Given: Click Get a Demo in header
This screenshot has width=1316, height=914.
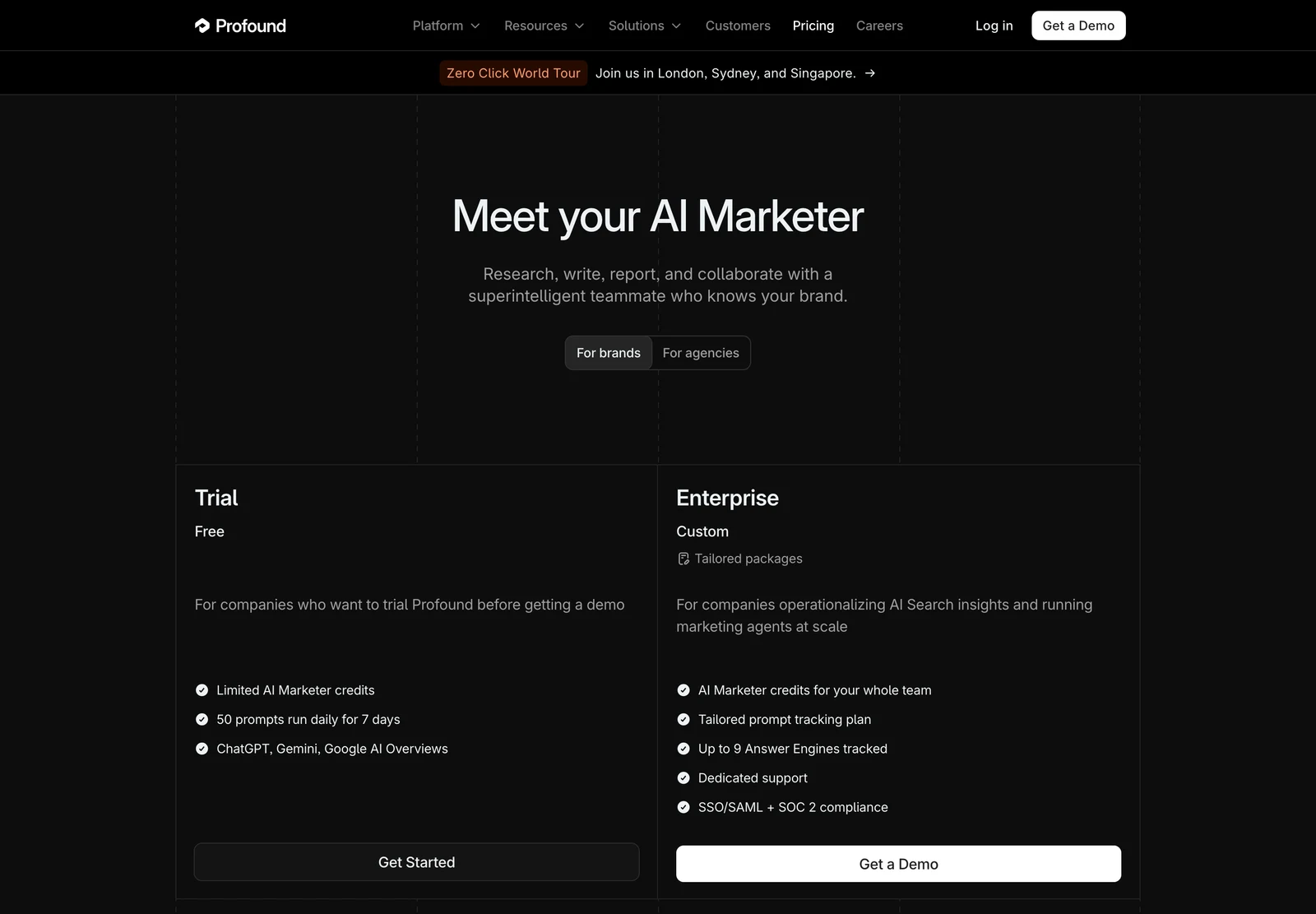Looking at the screenshot, I should 1078,26.
